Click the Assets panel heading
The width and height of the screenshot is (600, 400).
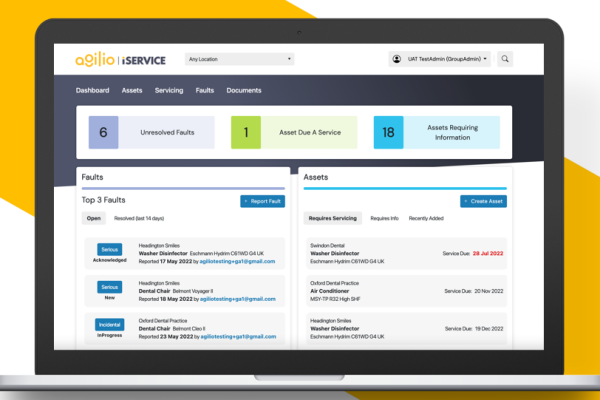[x=316, y=177]
